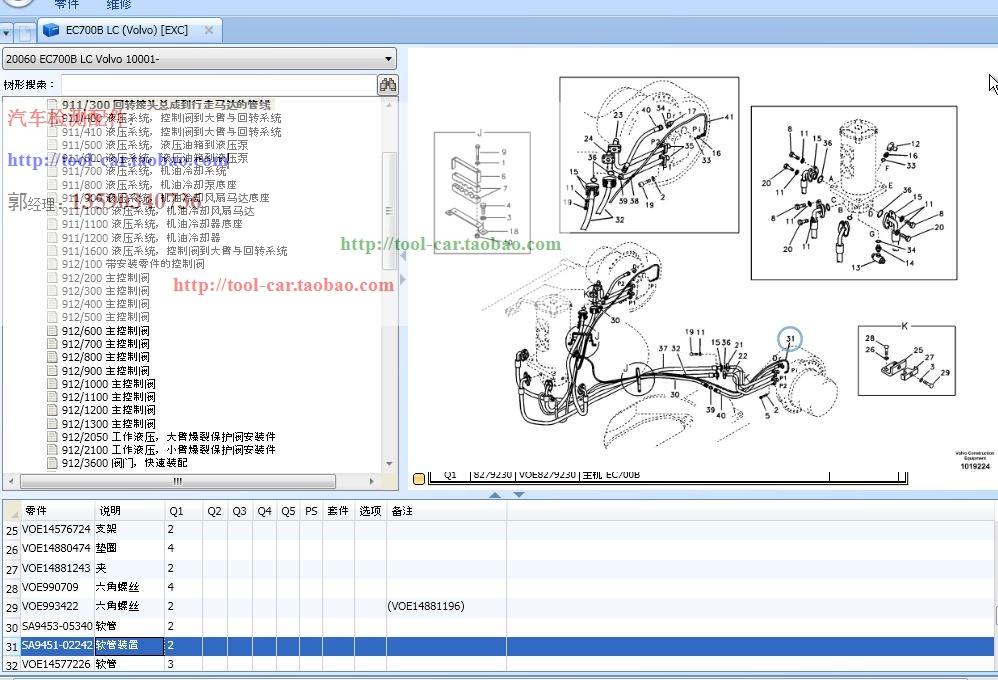Open the 零件 menu at top

click(x=67, y=4)
